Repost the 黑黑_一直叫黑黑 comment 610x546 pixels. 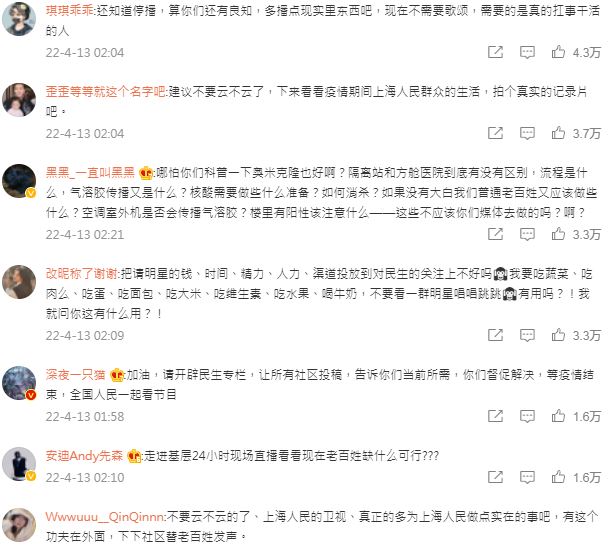pyautogui.click(x=495, y=234)
